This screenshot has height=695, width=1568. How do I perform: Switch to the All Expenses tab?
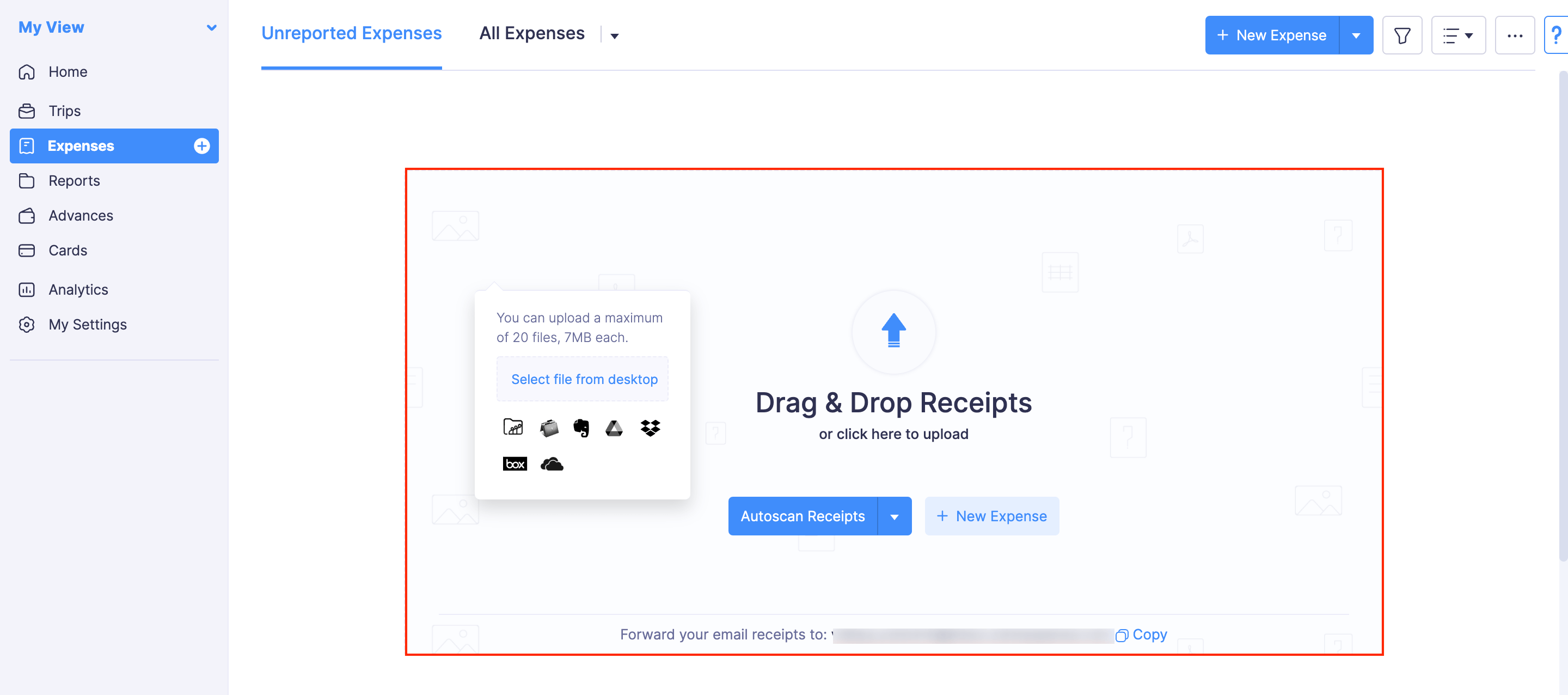coord(531,33)
